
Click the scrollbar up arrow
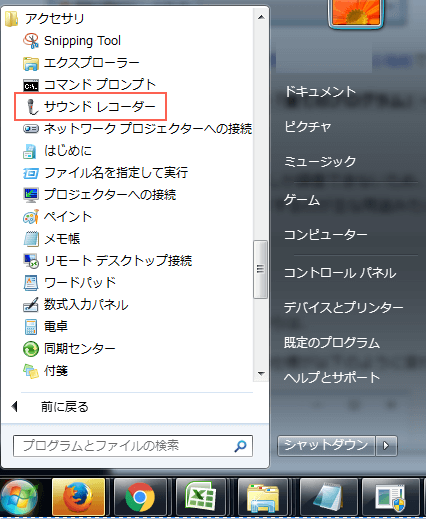(x=261, y=17)
